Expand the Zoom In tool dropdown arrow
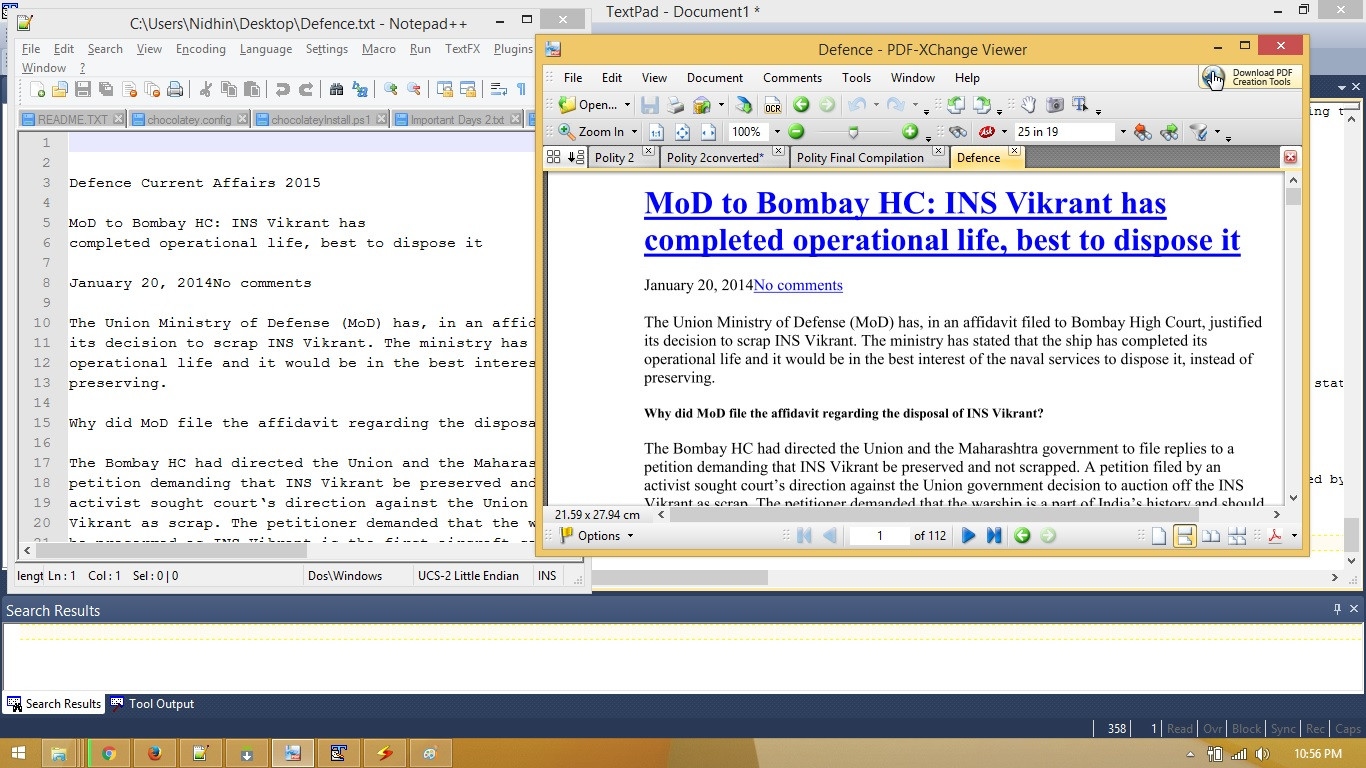The width and height of the screenshot is (1366, 768). 633,132
